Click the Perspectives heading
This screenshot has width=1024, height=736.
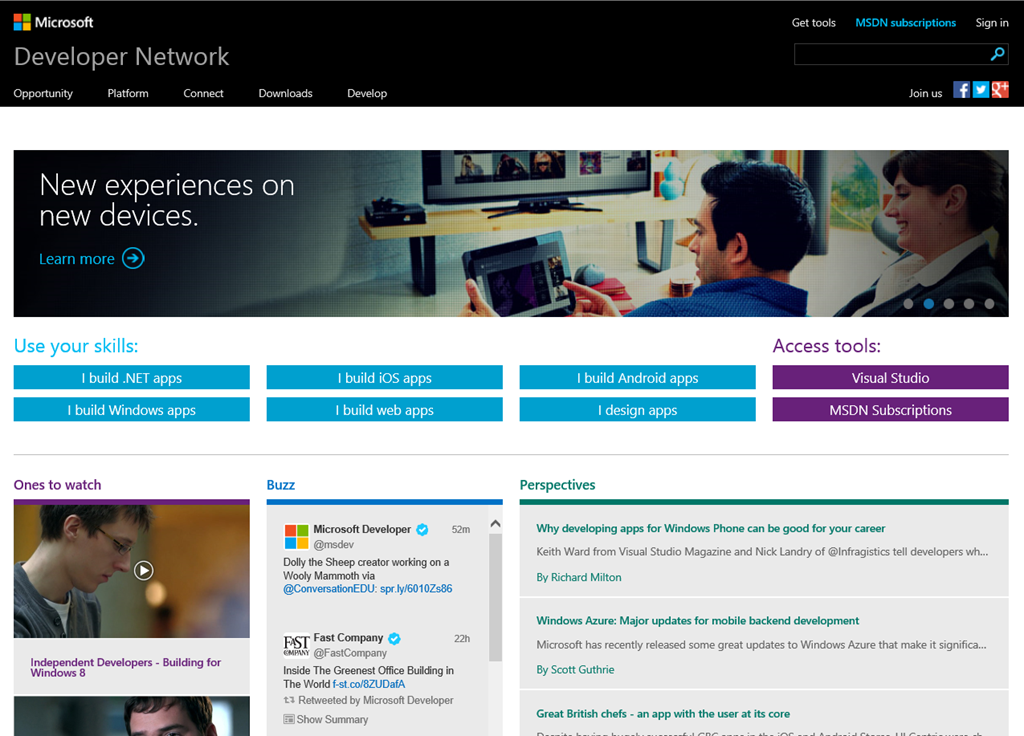pyautogui.click(x=558, y=485)
